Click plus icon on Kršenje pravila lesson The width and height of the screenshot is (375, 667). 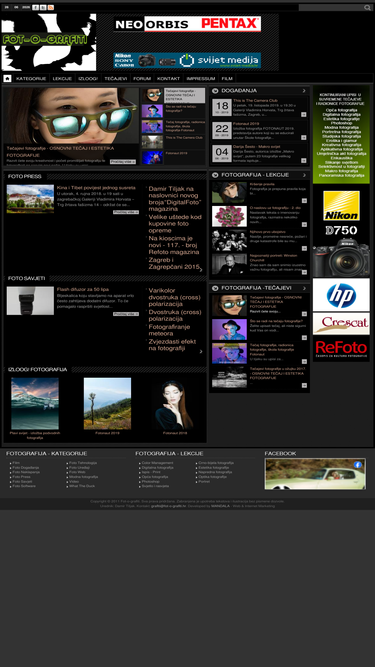(304, 200)
